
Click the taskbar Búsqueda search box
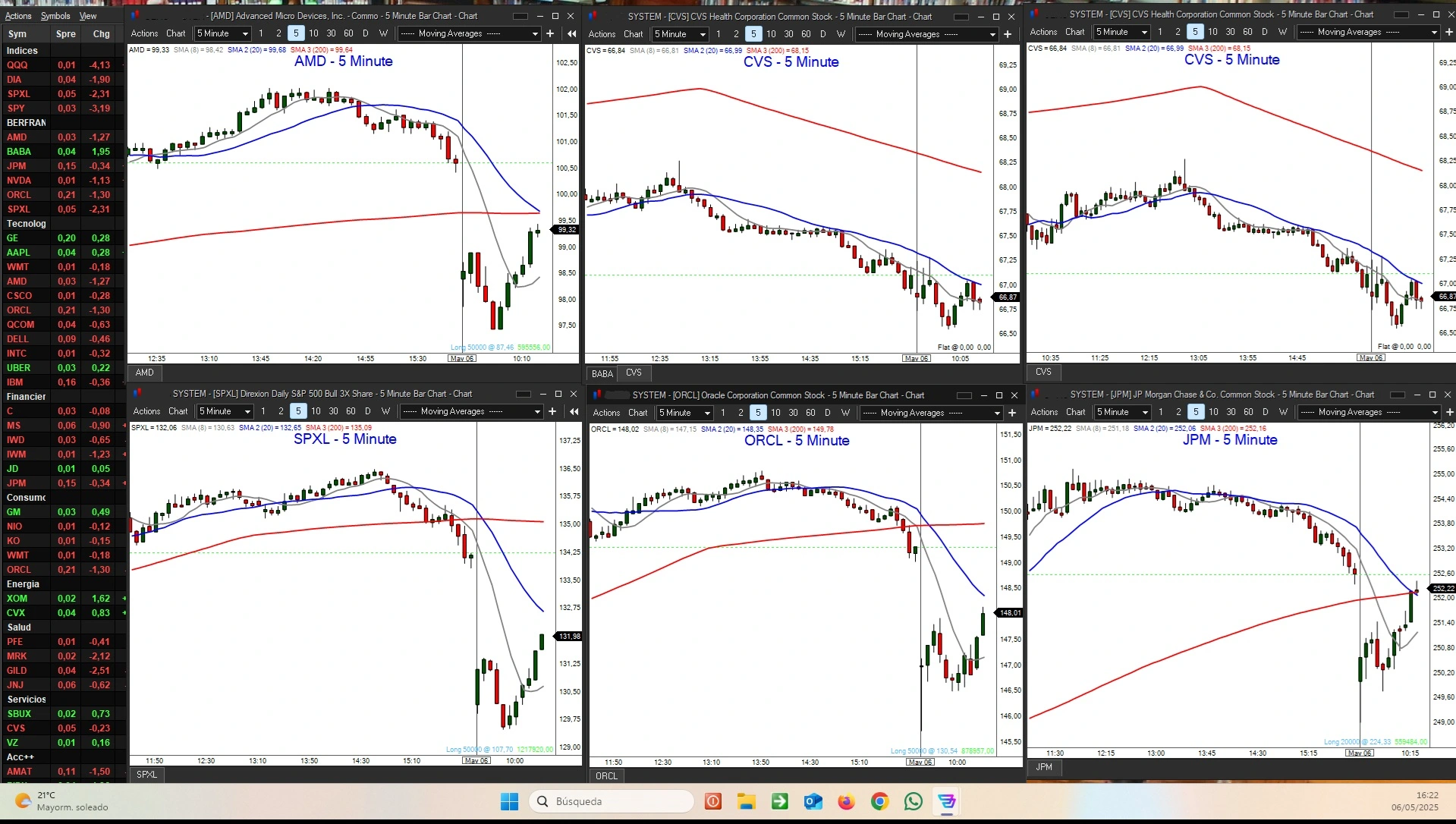pos(612,801)
